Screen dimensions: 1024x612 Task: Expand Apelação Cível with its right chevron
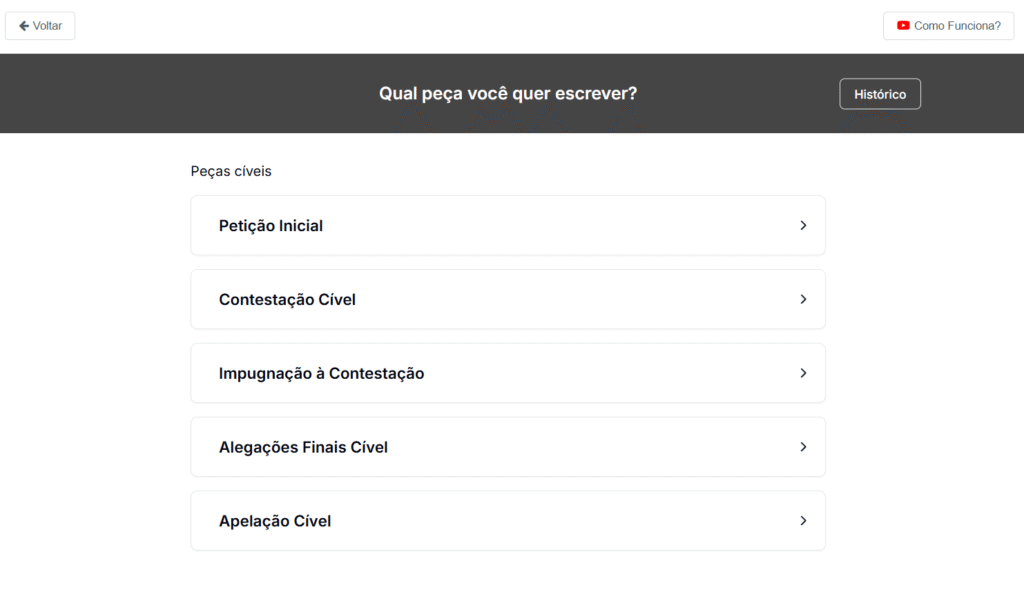pyautogui.click(x=803, y=521)
